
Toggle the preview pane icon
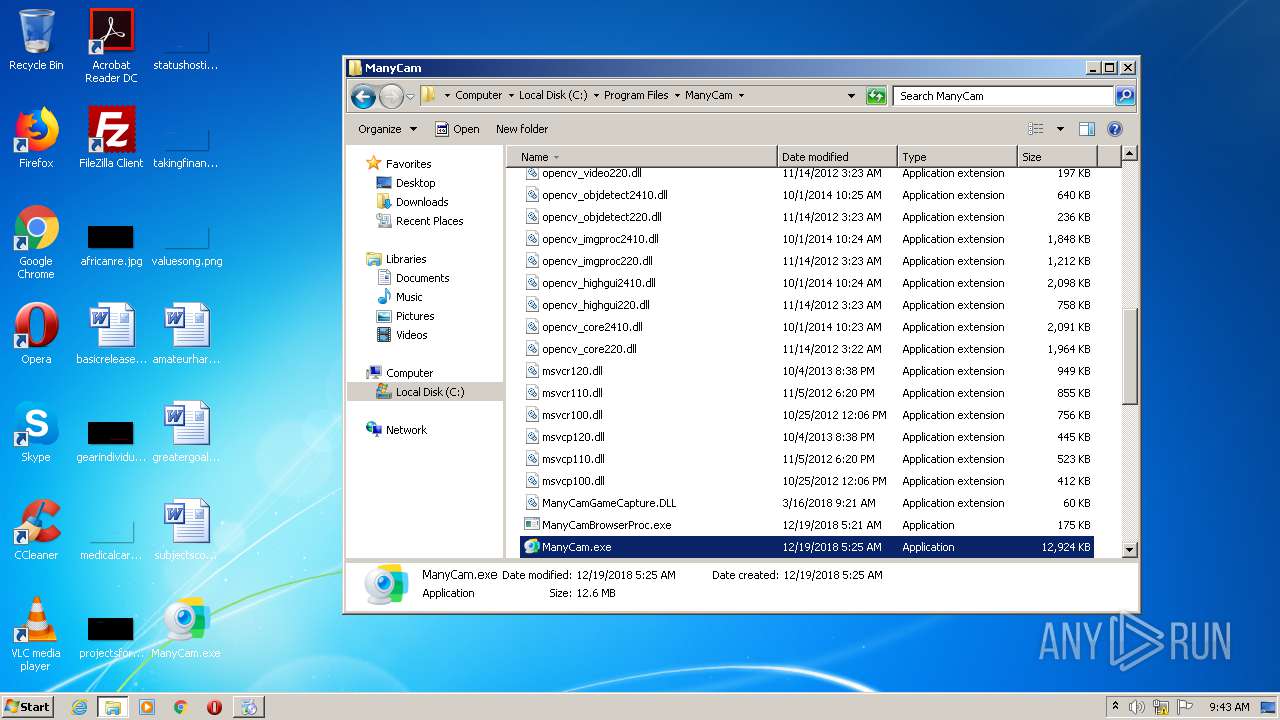[x=1087, y=129]
